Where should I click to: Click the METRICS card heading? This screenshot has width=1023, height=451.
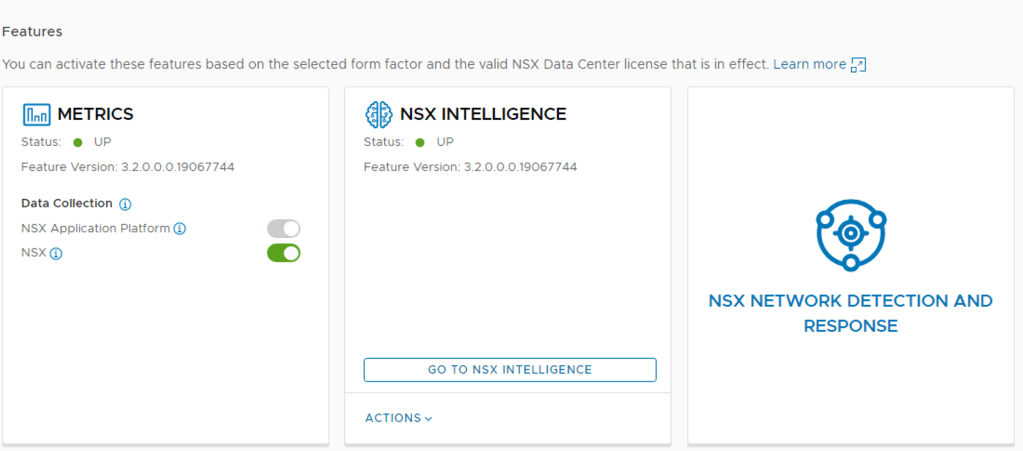pos(95,114)
